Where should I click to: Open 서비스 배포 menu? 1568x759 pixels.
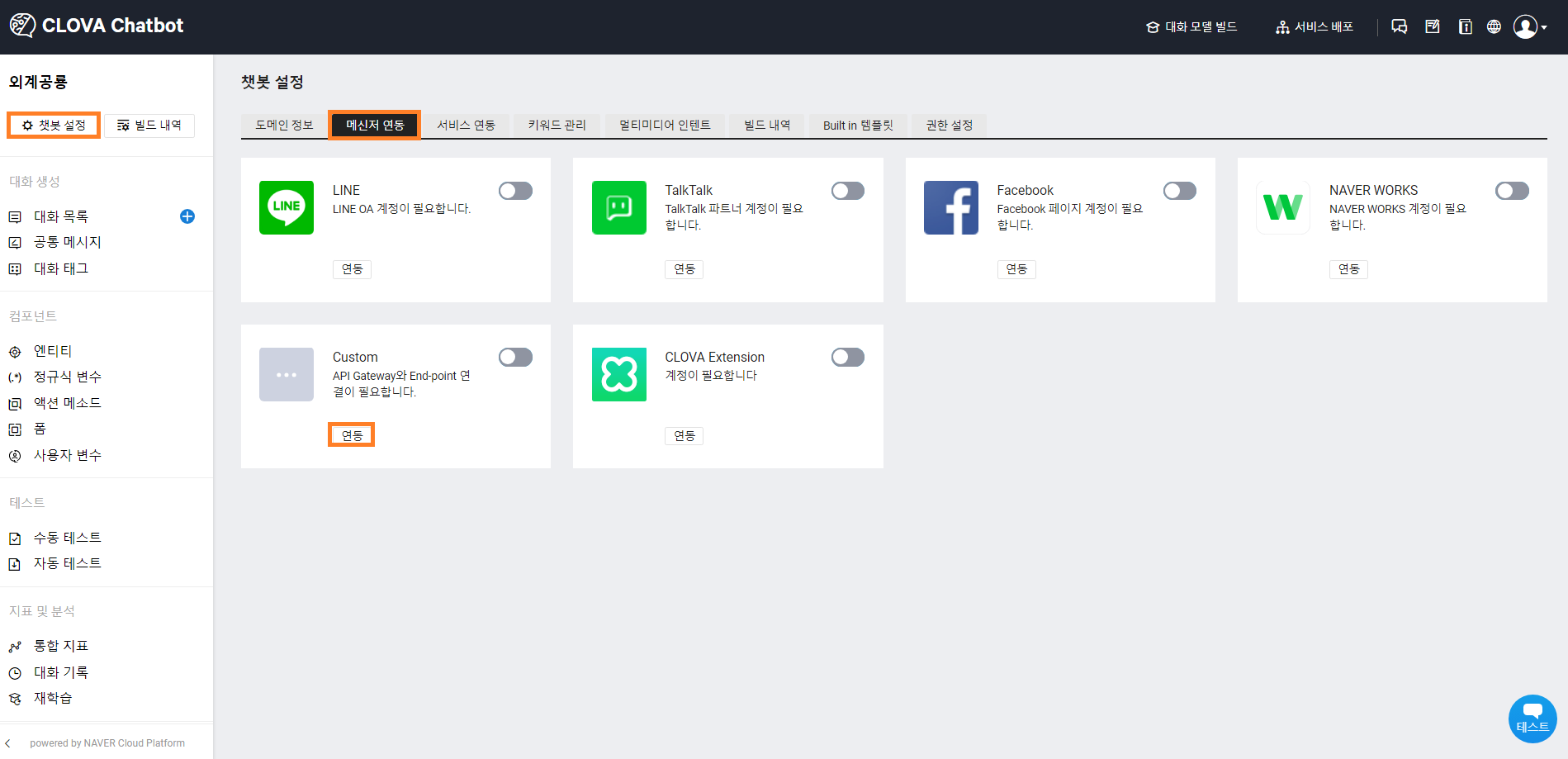pyautogui.click(x=1315, y=26)
